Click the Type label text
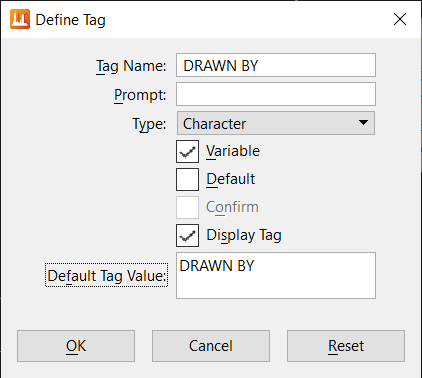This screenshot has height=378, width=422. pyautogui.click(x=149, y=124)
